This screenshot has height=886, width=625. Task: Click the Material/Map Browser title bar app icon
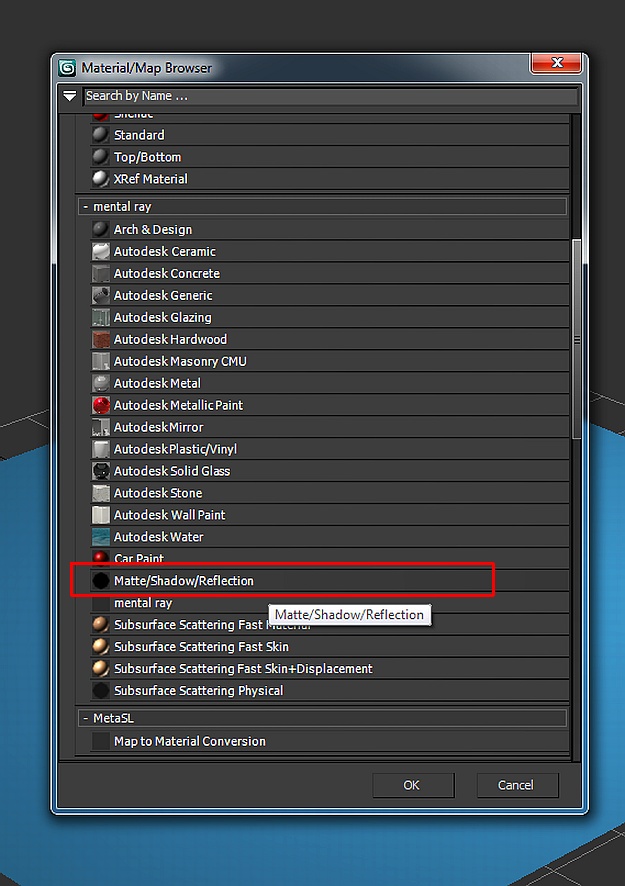[x=67, y=68]
